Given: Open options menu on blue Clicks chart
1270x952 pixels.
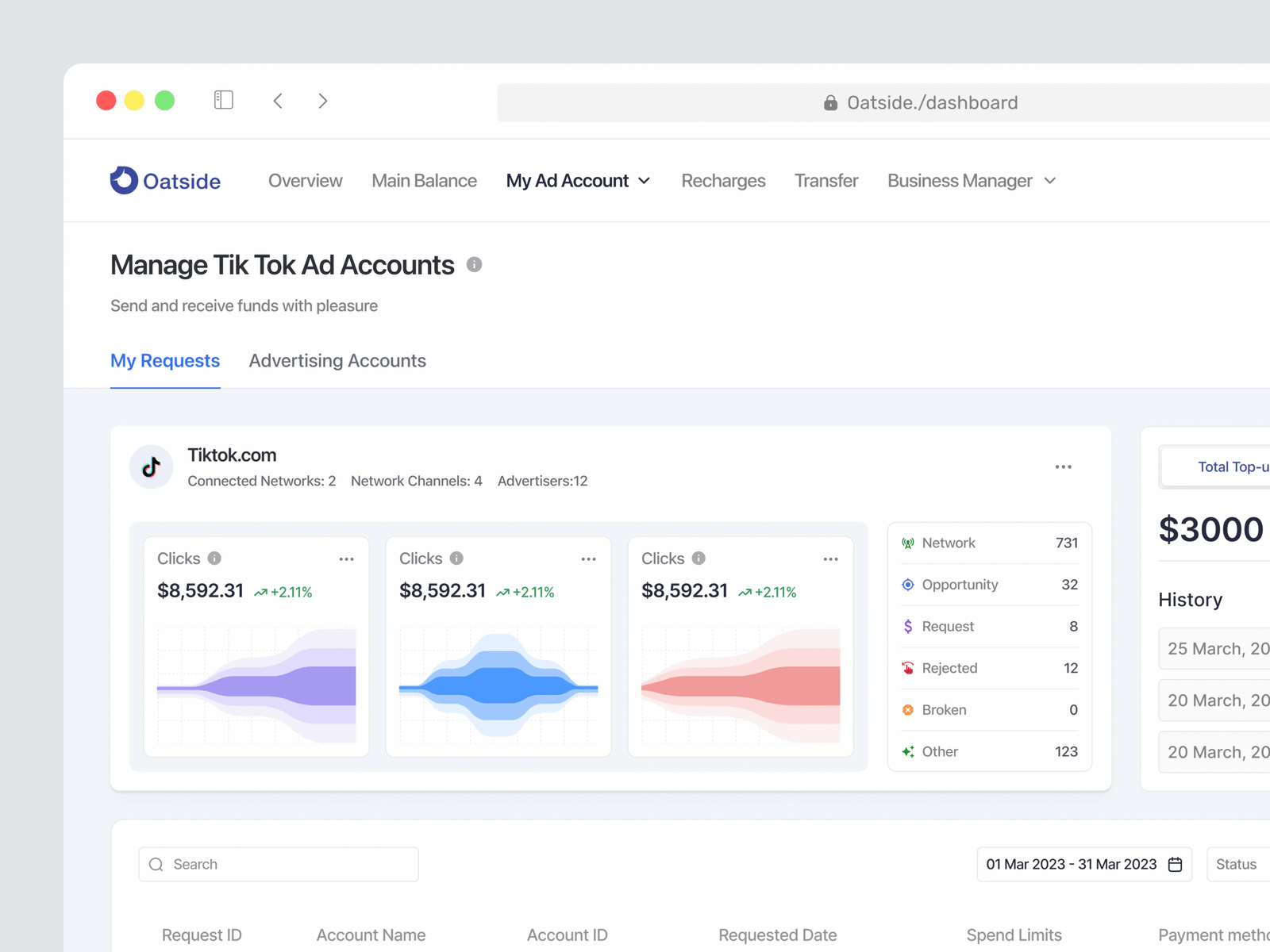Looking at the screenshot, I should (x=588, y=559).
